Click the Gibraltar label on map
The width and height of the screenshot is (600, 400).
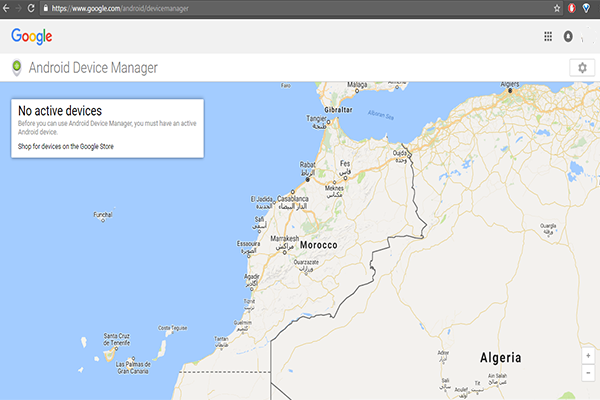coord(338,110)
